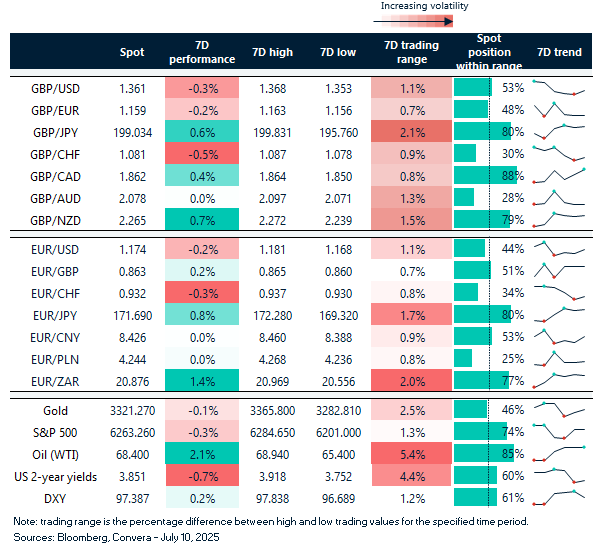
Task: Select the 7D trading range column header
Action: click(412, 52)
